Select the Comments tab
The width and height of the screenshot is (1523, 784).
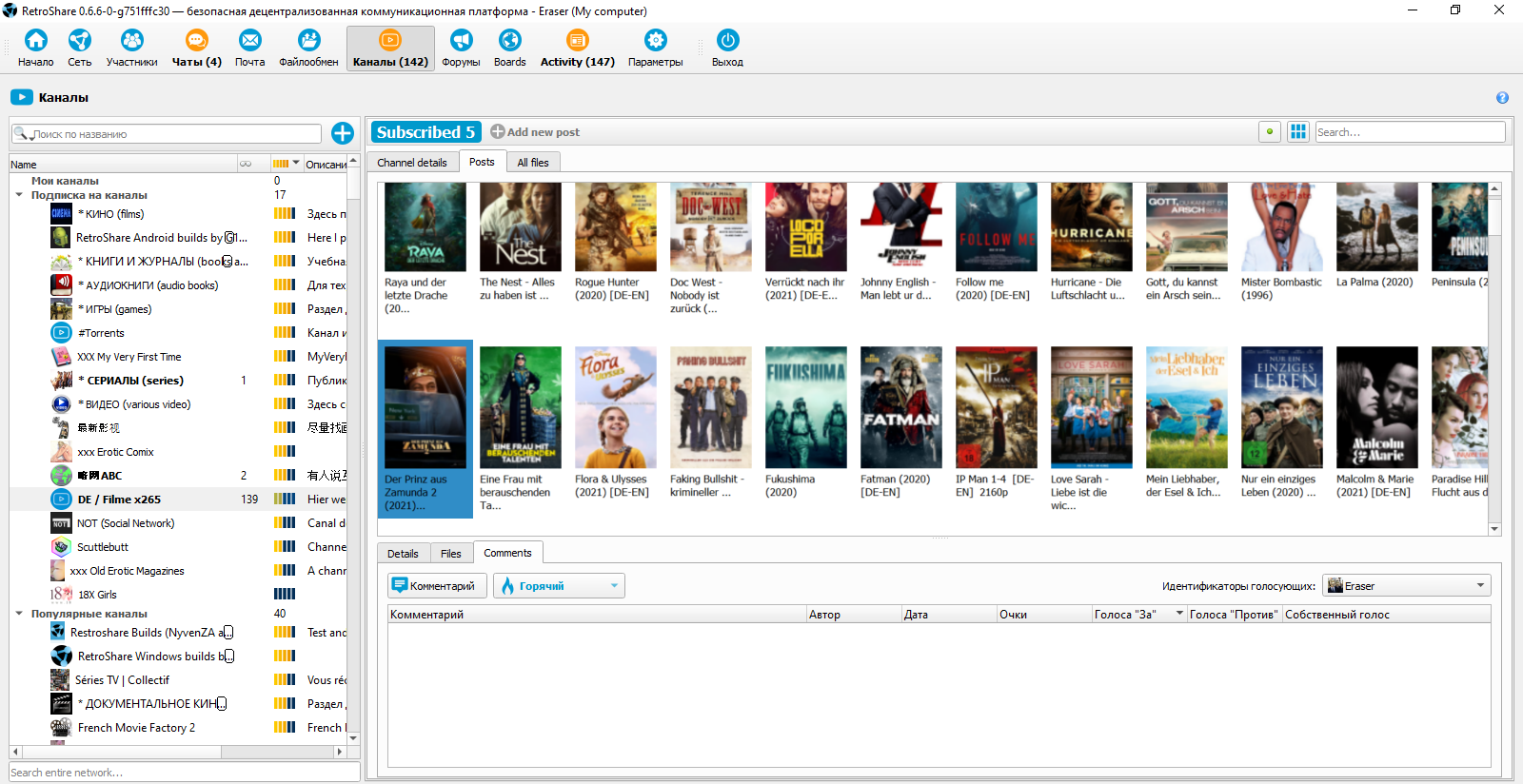507,553
